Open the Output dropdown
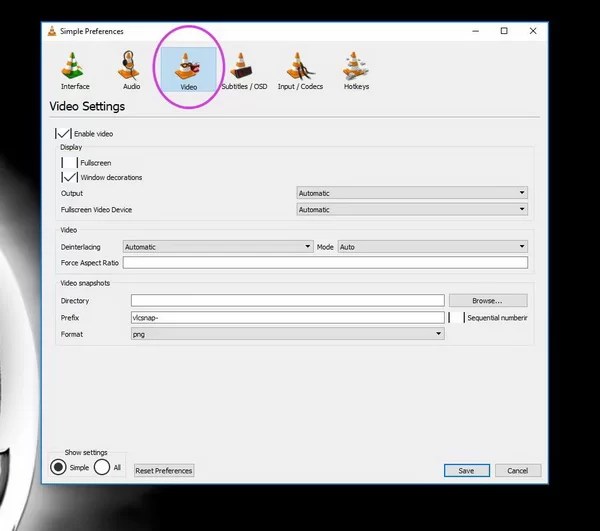 coord(412,193)
